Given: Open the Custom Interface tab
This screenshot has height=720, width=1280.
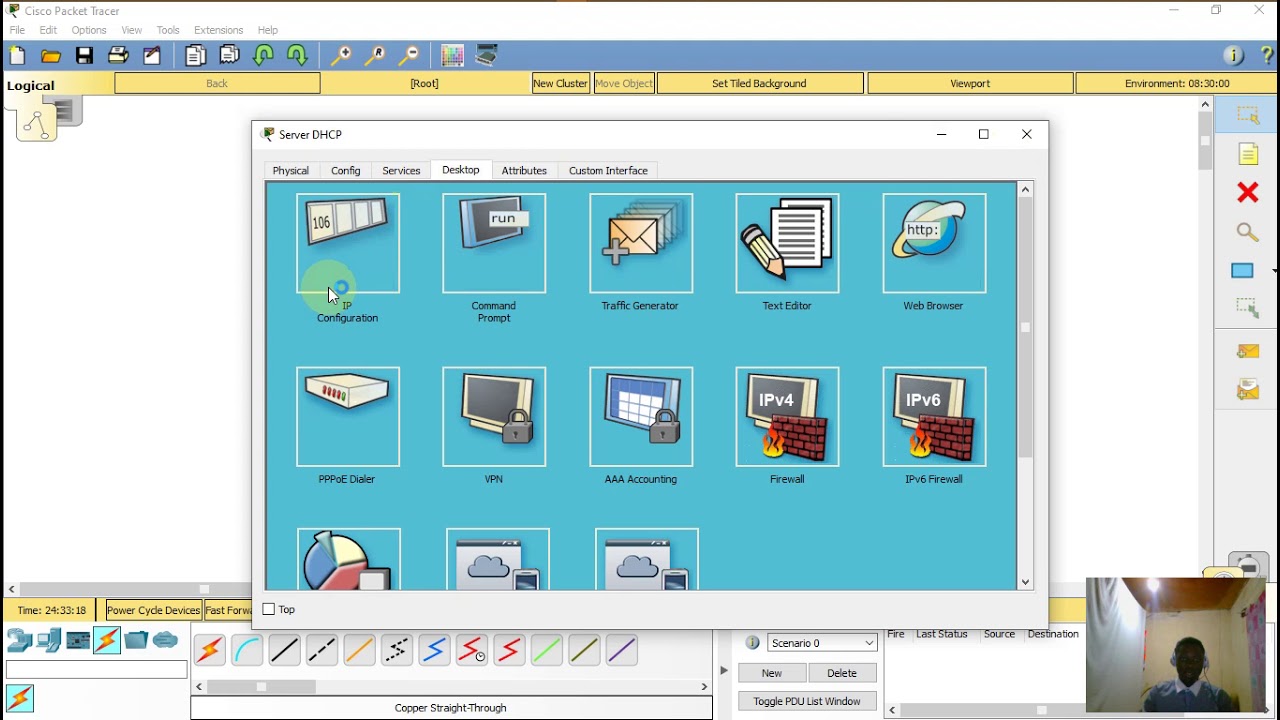Looking at the screenshot, I should click(x=608, y=171).
